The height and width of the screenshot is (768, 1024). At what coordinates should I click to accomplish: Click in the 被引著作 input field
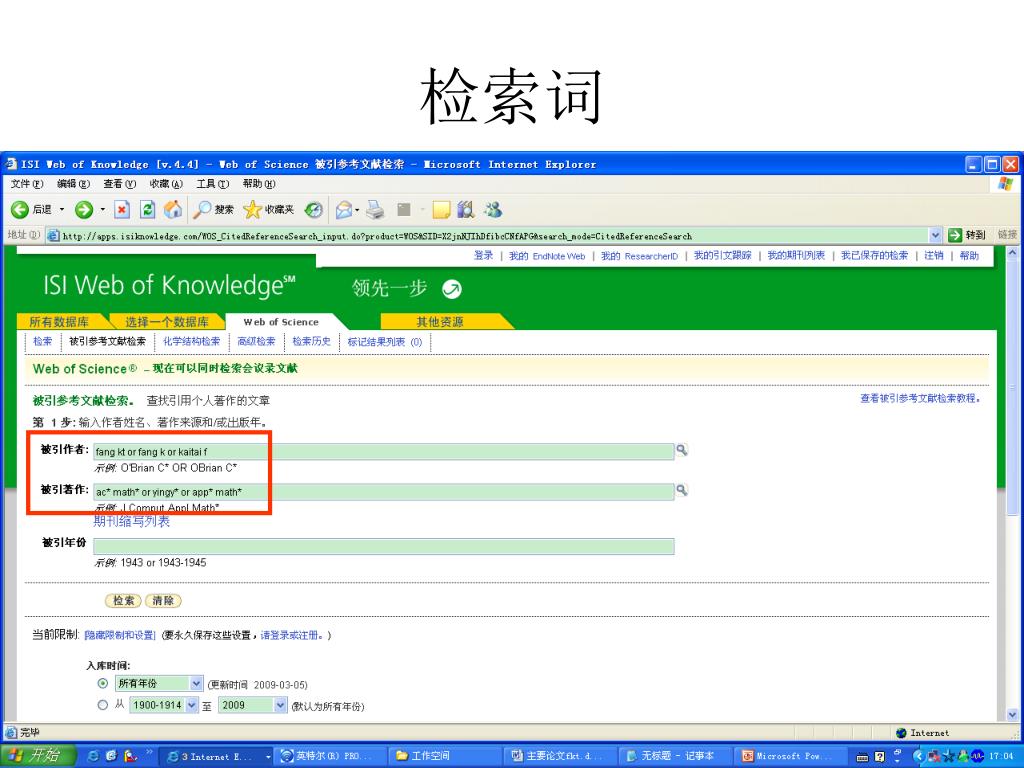pyautogui.click(x=383, y=492)
